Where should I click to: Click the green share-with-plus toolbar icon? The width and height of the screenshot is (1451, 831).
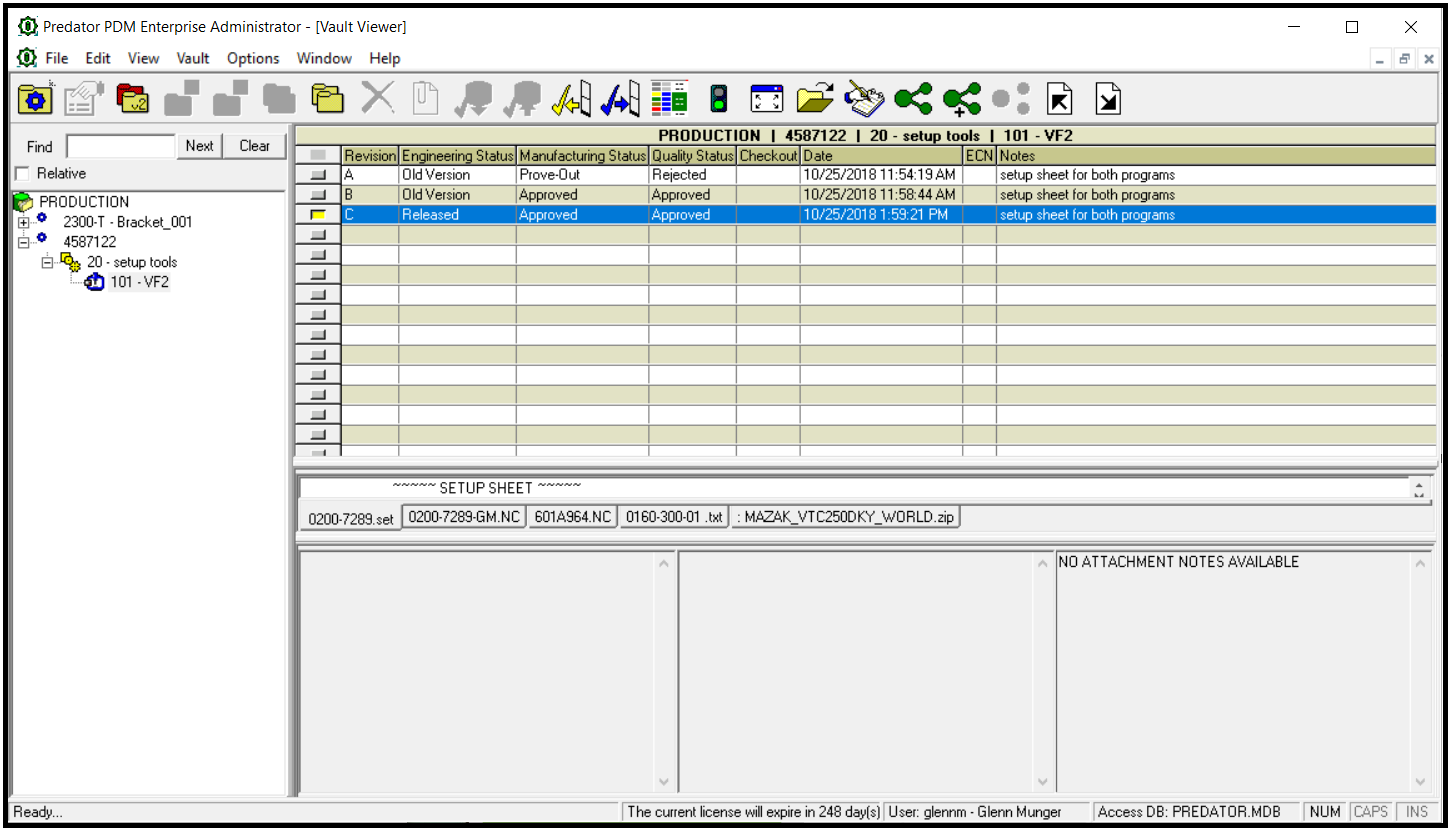962,98
